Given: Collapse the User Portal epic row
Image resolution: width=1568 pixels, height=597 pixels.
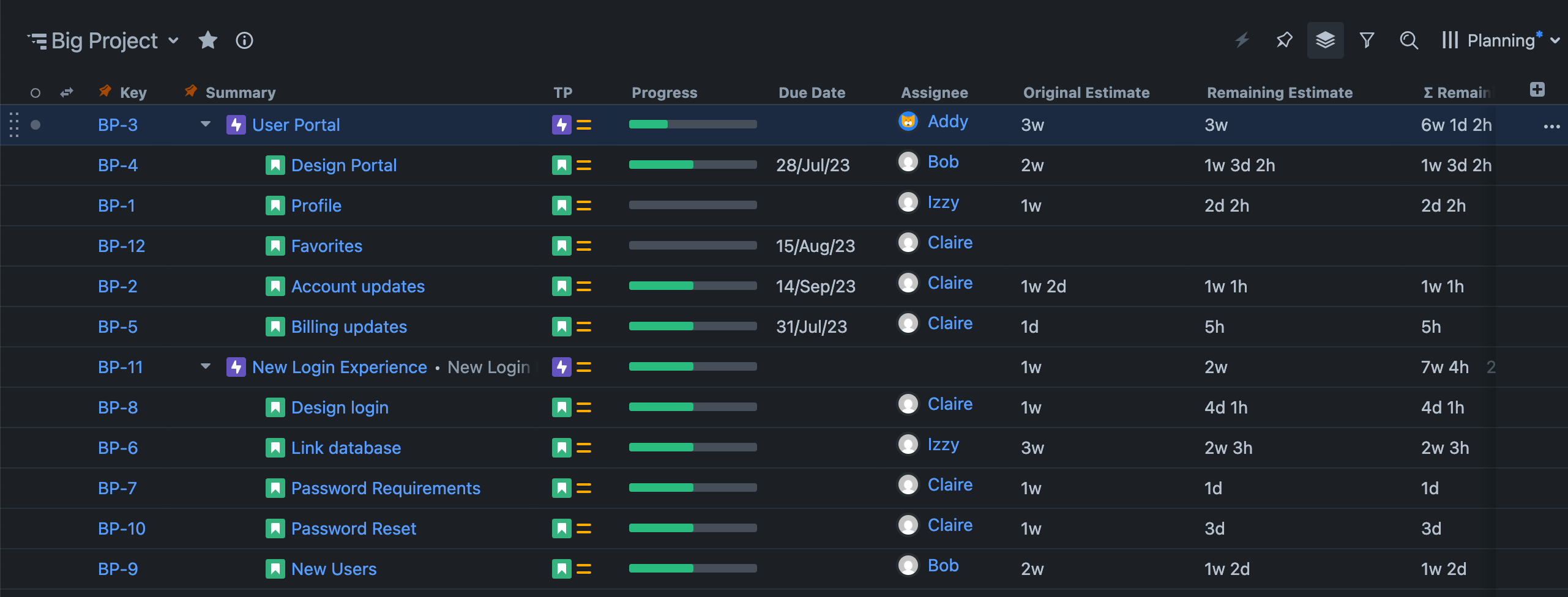Looking at the screenshot, I should [x=205, y=124].
